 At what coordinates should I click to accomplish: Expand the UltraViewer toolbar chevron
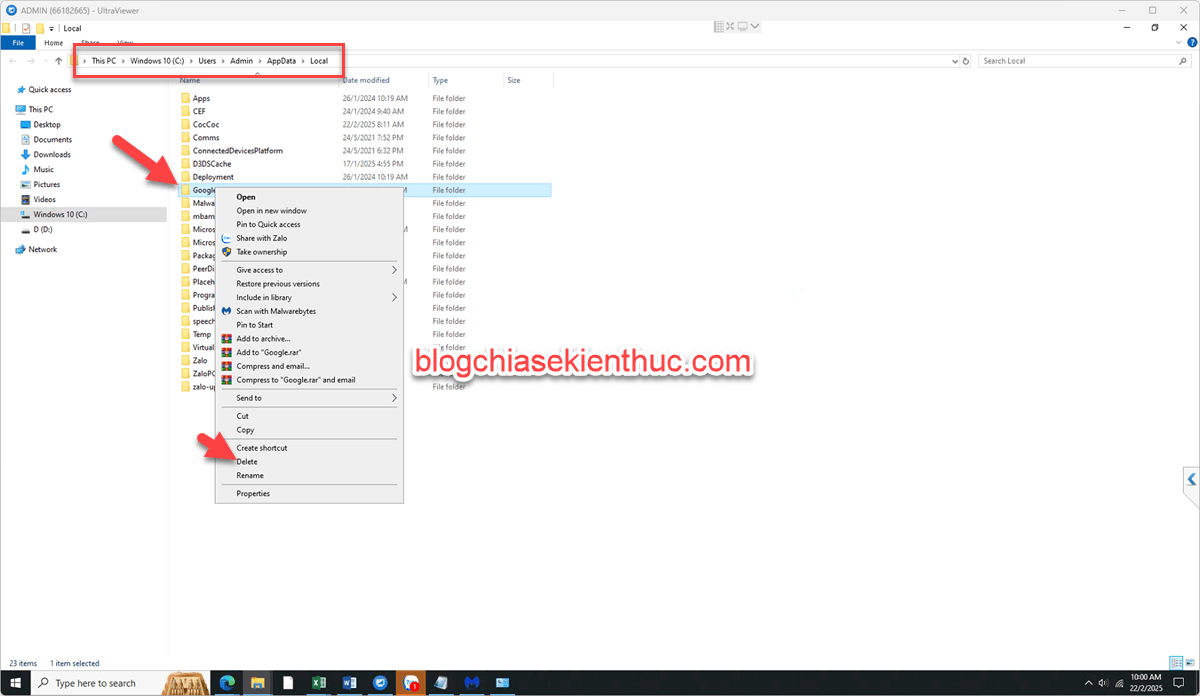(754, 26)
